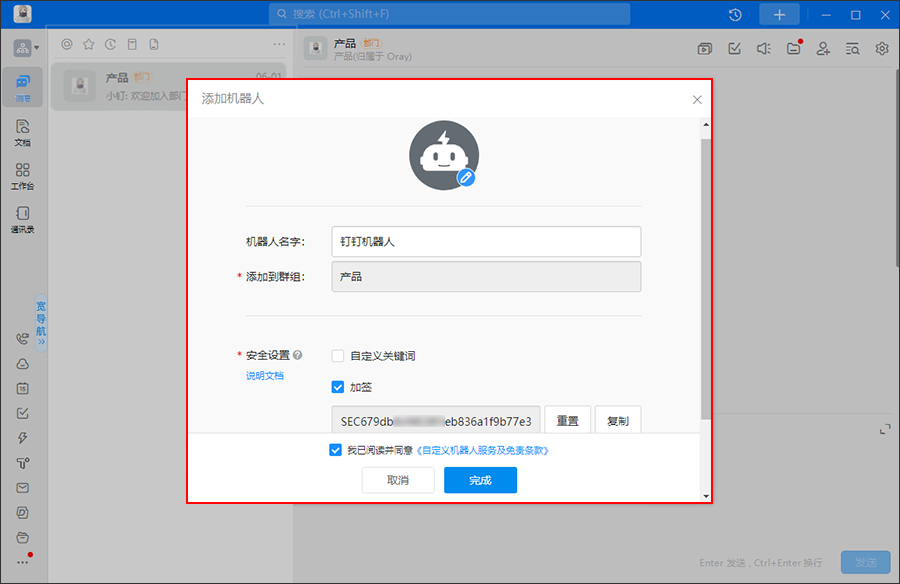Open group settings gear icon
Screen dimensions: 900x584
(882, 49)
